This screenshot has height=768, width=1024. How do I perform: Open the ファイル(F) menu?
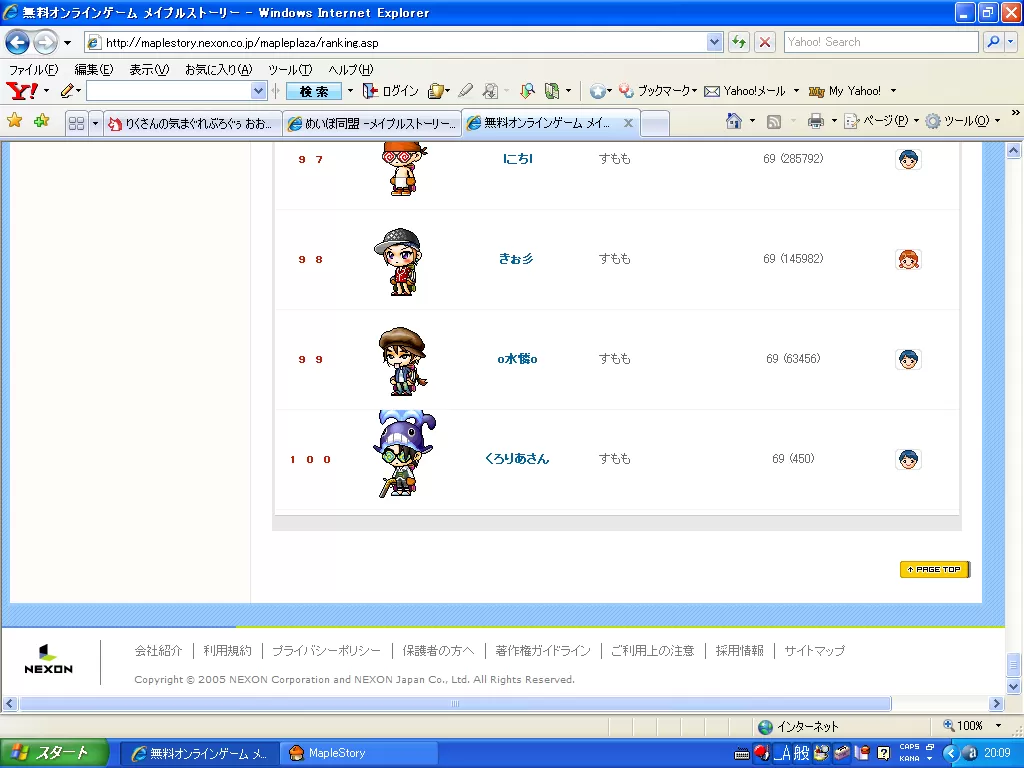click(x=33, y=69)
